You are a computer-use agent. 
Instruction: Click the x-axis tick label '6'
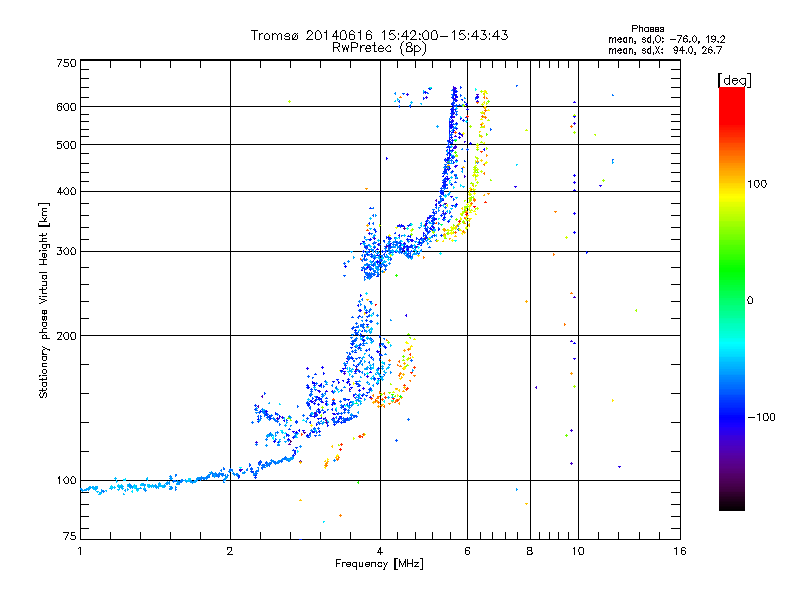[467, 551]
